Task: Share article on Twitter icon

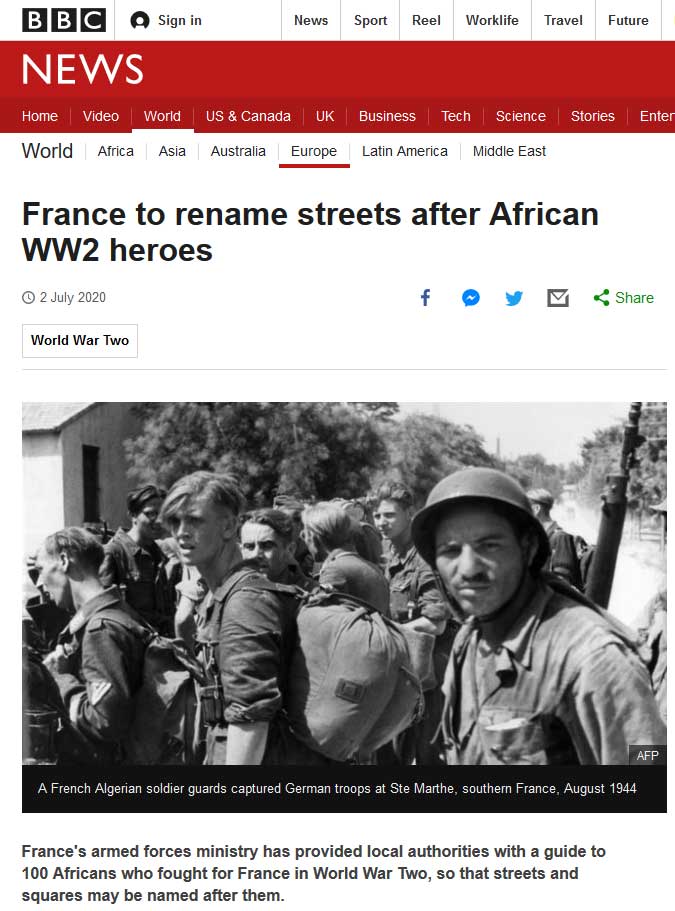Action: click(514, 298)
